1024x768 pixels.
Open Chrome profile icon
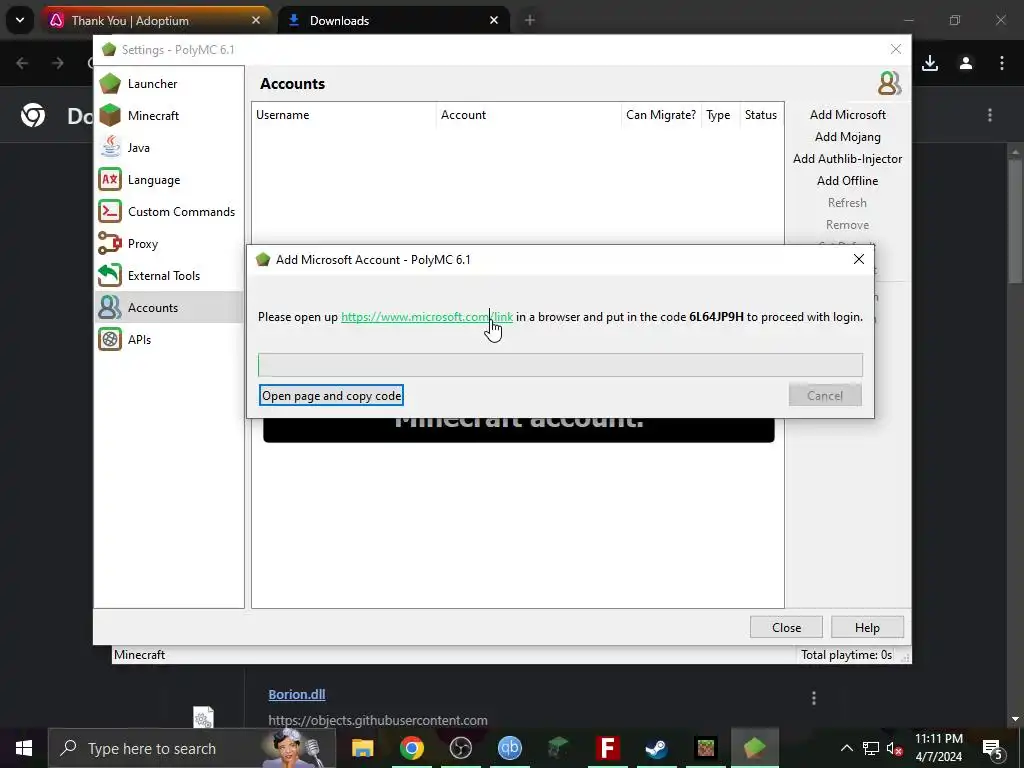pyautogui.click(x=966, y=63)
